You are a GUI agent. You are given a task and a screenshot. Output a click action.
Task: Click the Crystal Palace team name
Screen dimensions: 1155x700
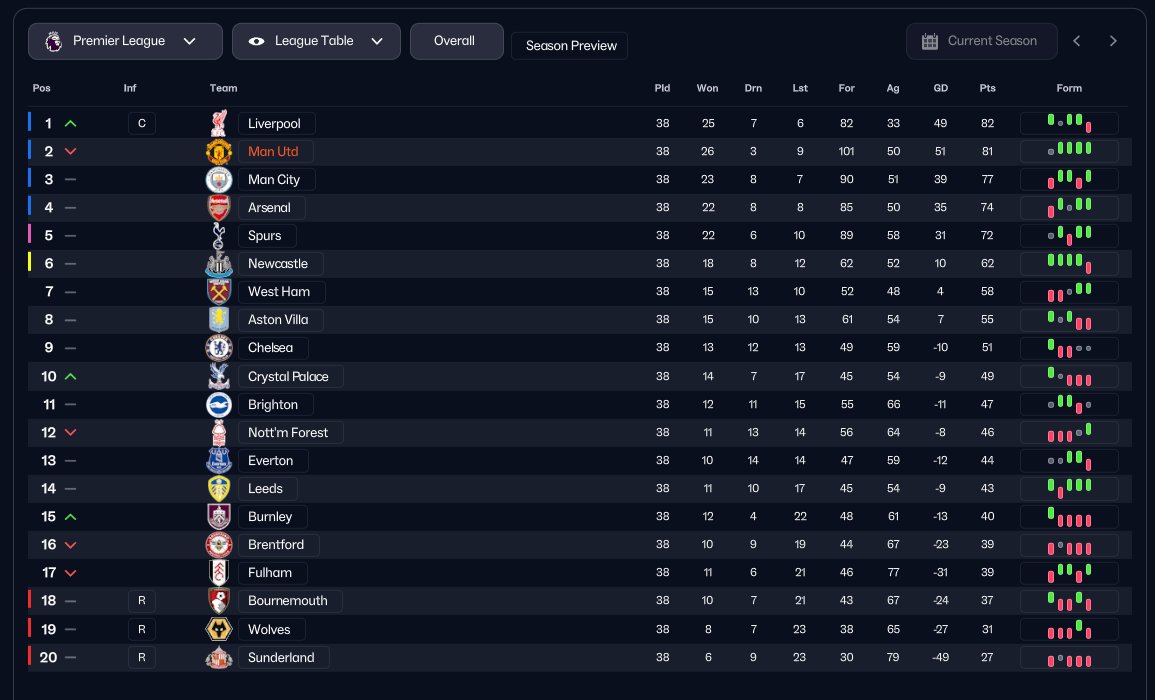coord(290,377)
